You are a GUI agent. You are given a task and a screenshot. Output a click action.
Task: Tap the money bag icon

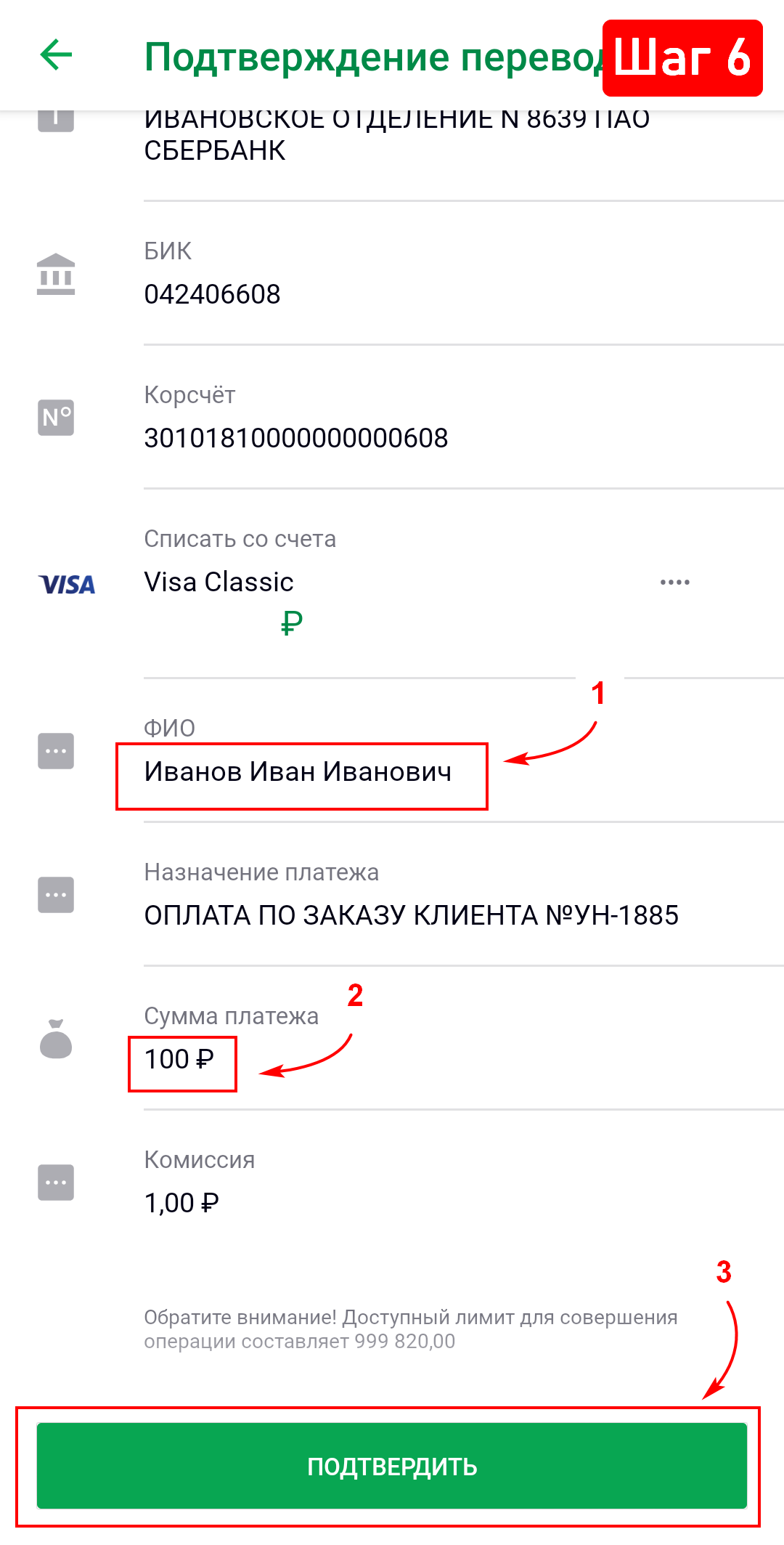(x=56, y=1039)
